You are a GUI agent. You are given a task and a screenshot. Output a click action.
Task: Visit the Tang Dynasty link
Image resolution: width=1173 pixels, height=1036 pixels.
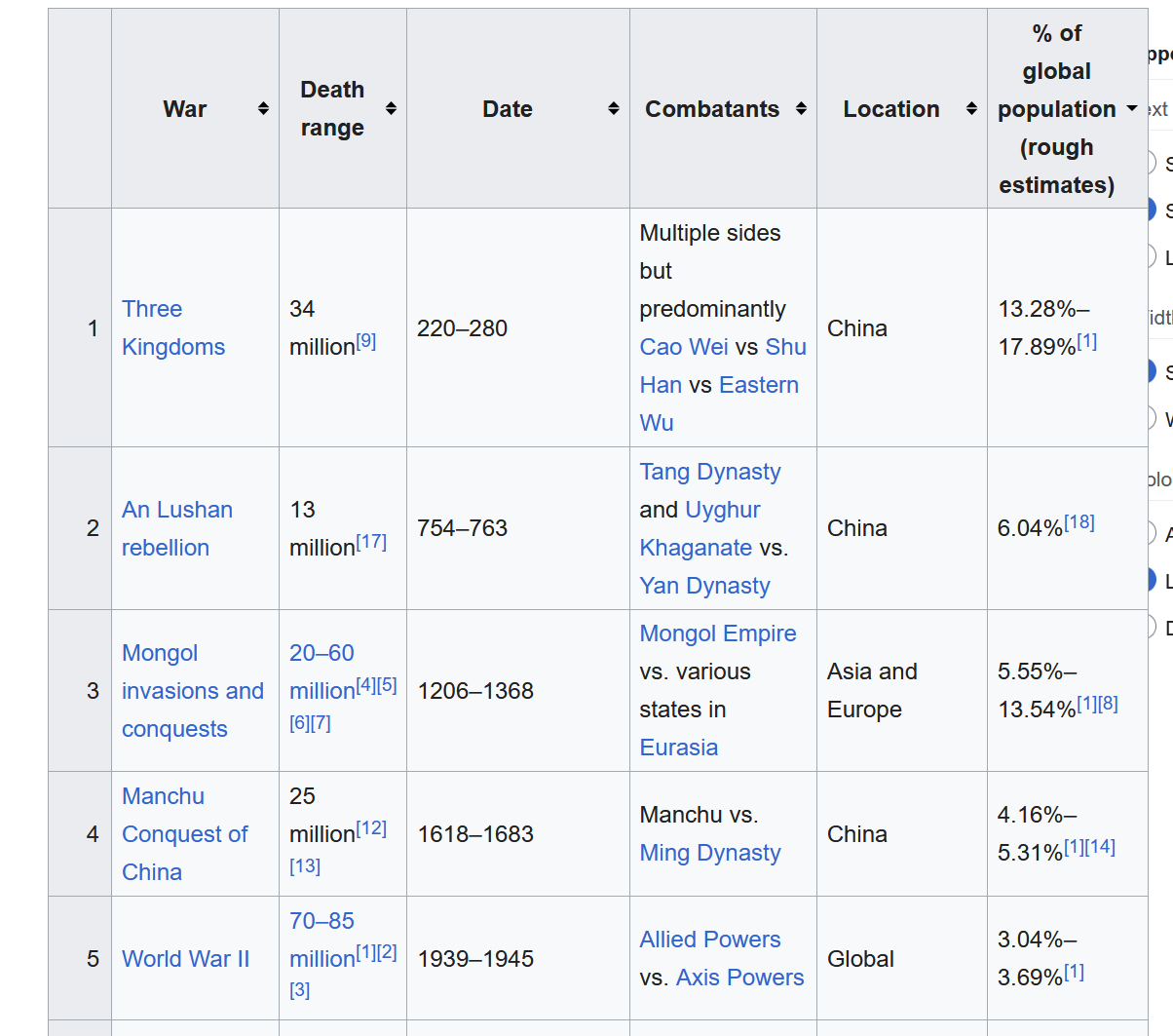710,472
